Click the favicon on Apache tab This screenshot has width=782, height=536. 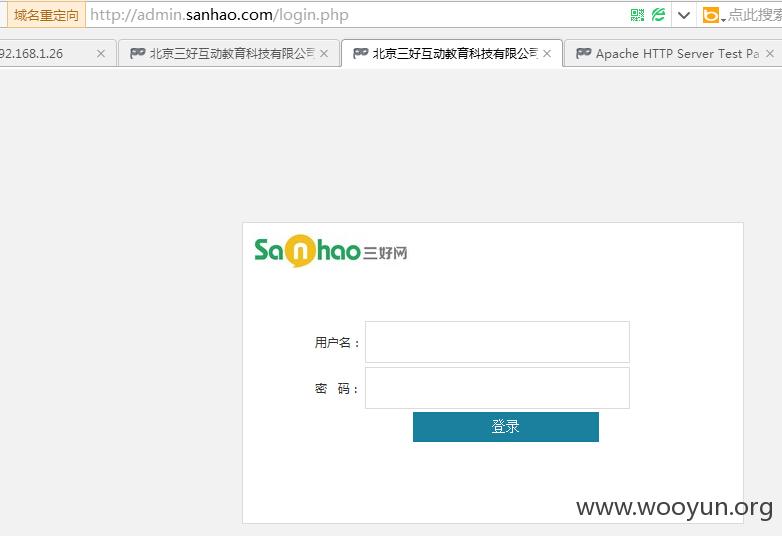click(584, 53)
